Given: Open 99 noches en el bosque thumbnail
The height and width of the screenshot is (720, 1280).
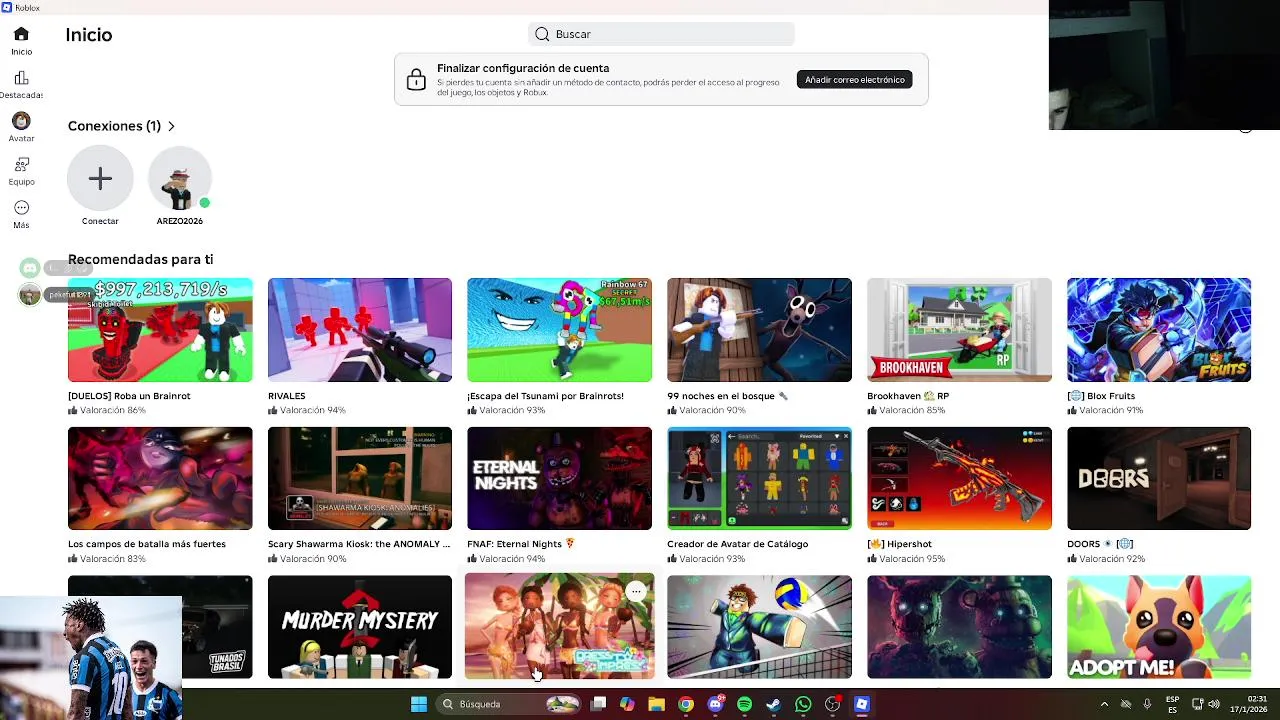Looking at the screenshot, I should point(759,330).
